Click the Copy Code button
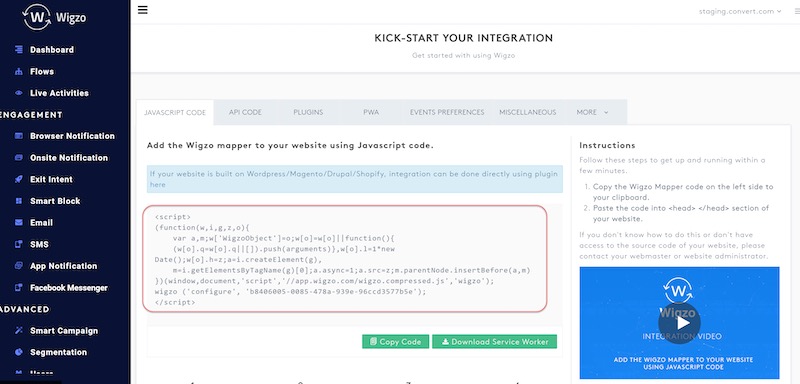This screenshot has height=384, width=800. (x=395, y=342)
